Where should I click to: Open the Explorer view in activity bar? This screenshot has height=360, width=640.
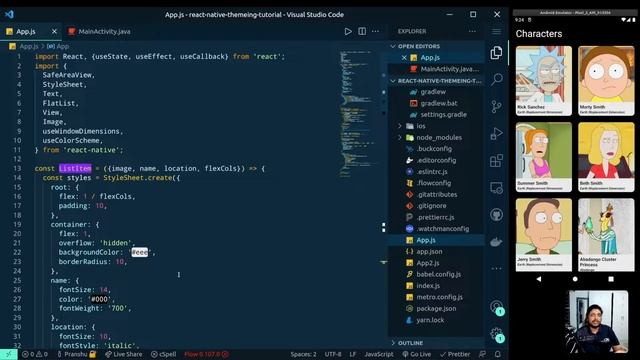click(496, 53)
